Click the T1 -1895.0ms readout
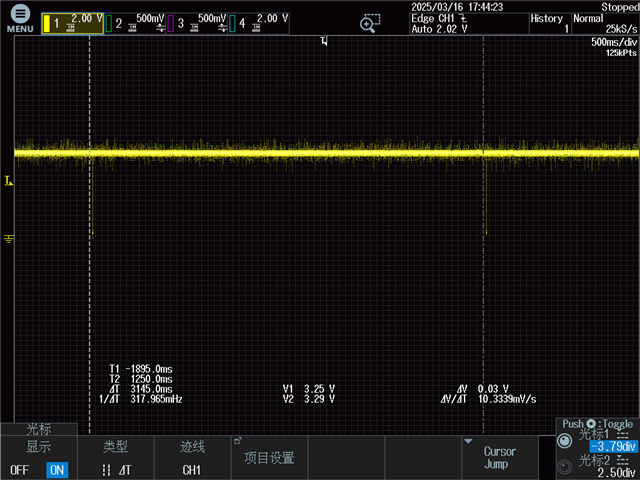 (x=141, y=369)
